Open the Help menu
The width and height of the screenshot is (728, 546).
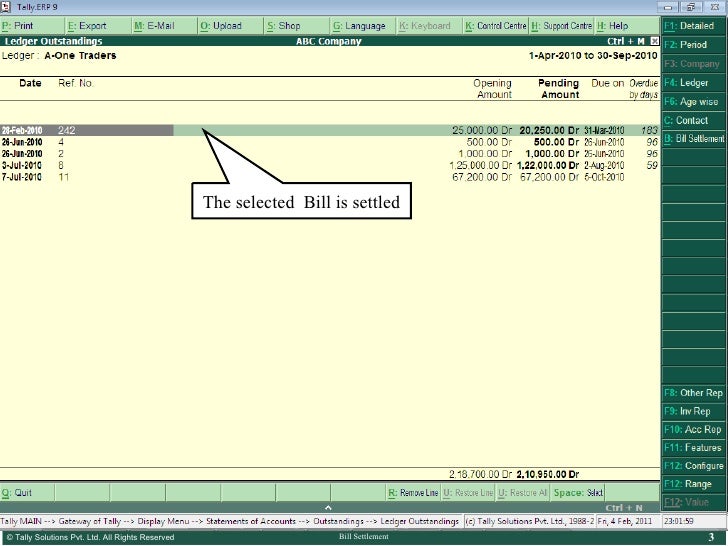(627, 26)
